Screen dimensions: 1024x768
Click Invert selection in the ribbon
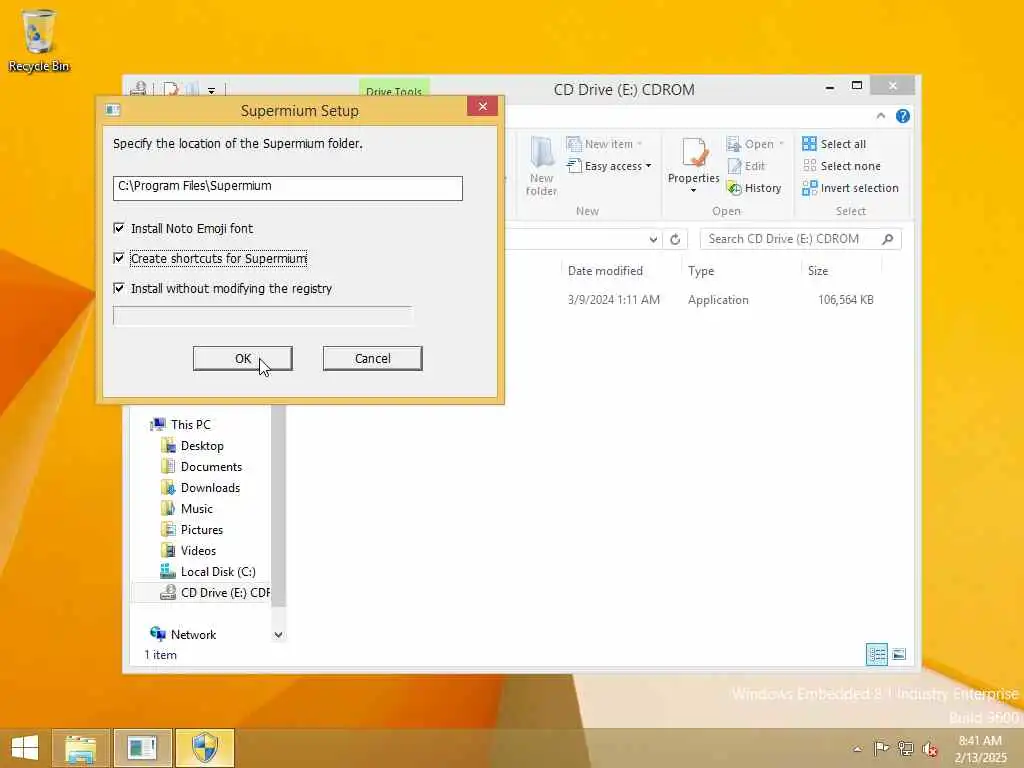pyautogui.click(x=850, y=188)
